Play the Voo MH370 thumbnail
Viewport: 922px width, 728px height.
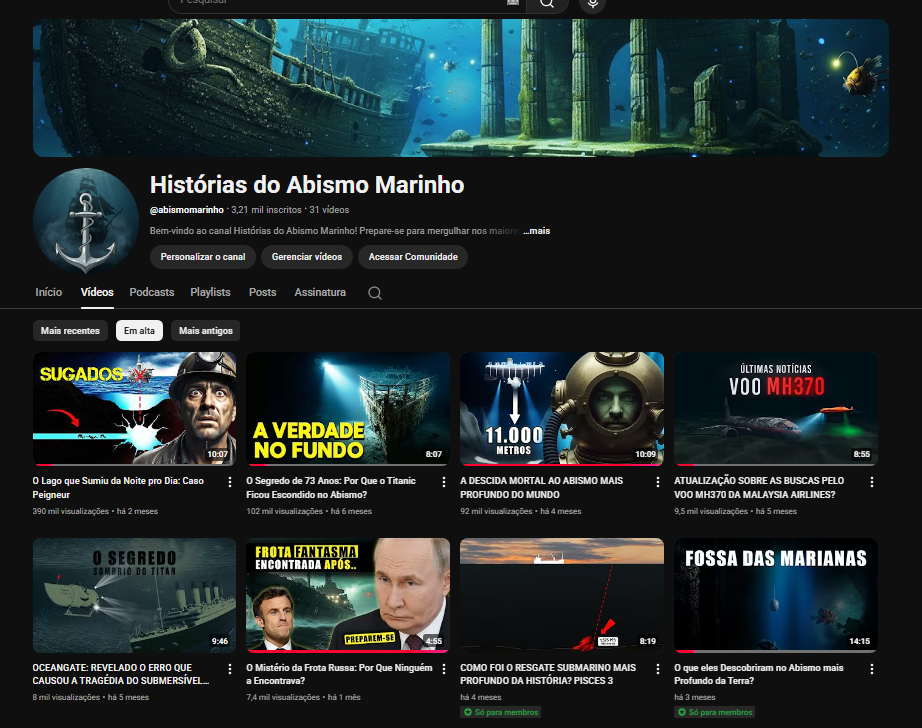coord(776,409)
